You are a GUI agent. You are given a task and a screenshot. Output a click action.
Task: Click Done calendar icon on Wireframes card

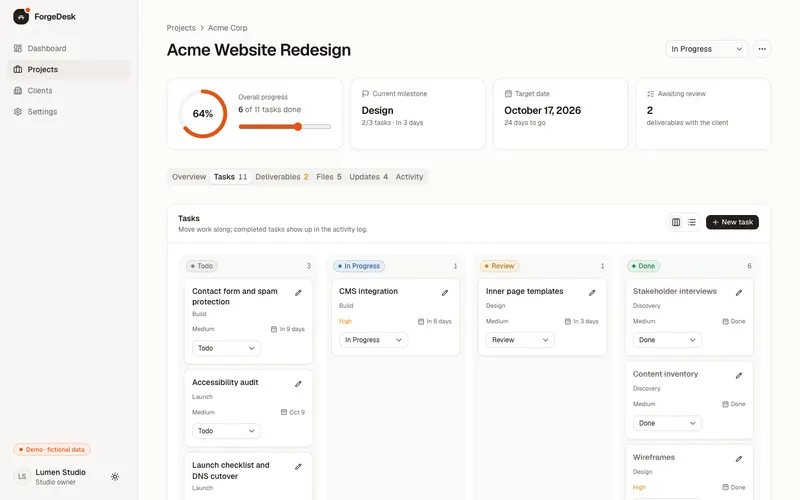pyautogui.click(x=726, y=487)
